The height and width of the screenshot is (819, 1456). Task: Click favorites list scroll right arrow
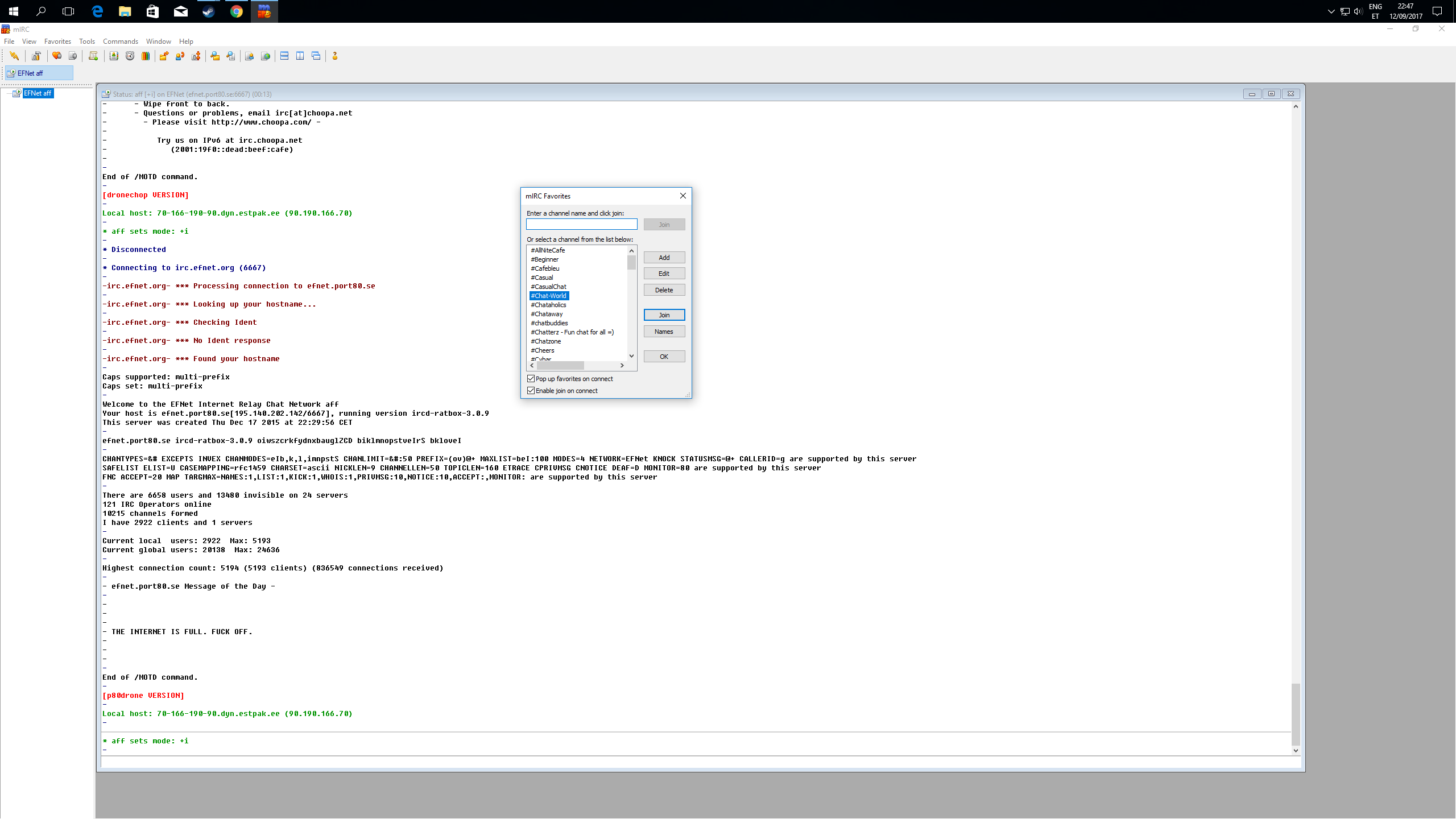coord(622,365)
